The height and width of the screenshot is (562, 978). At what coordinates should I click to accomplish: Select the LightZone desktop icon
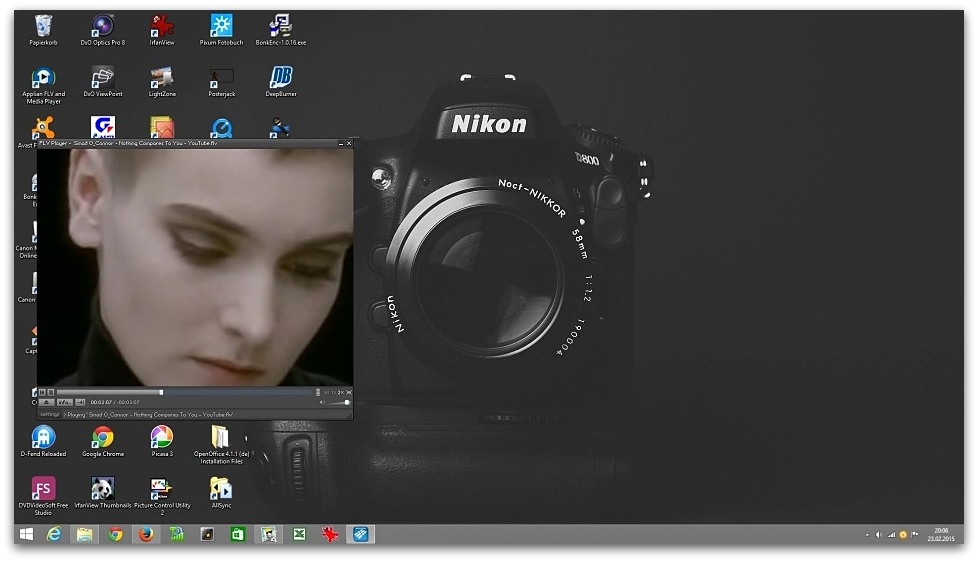pos(162,82)
